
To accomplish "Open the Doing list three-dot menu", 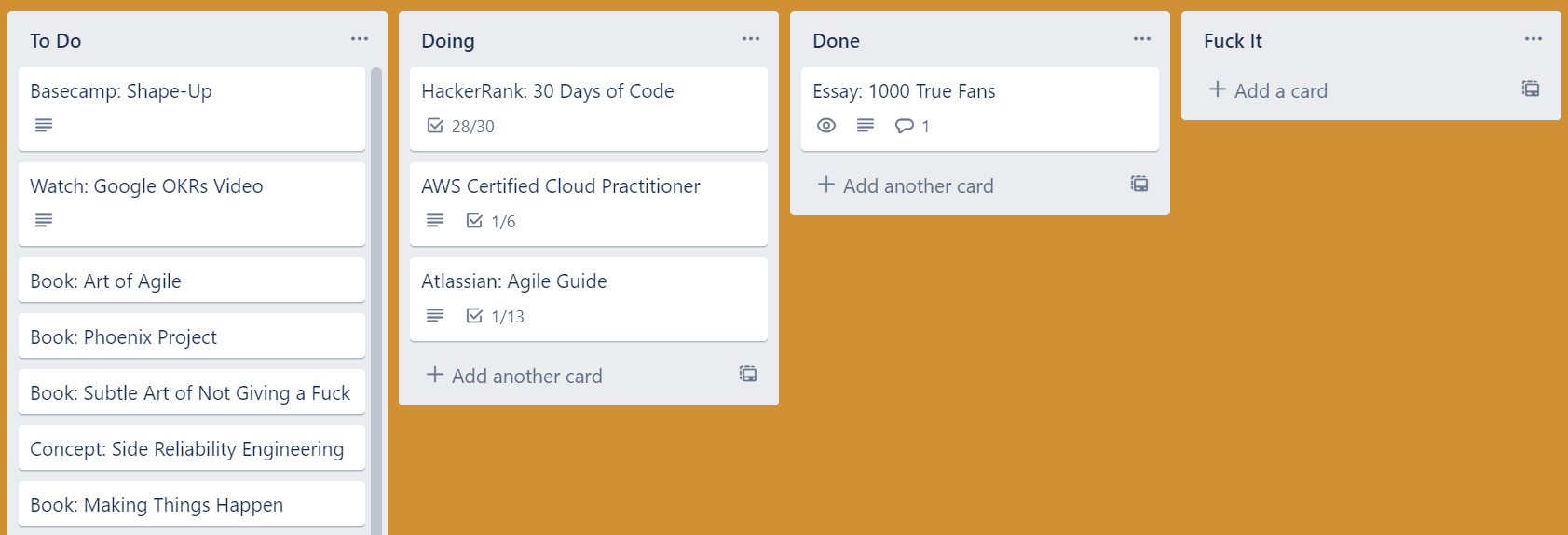I will [x=751, y=39].
